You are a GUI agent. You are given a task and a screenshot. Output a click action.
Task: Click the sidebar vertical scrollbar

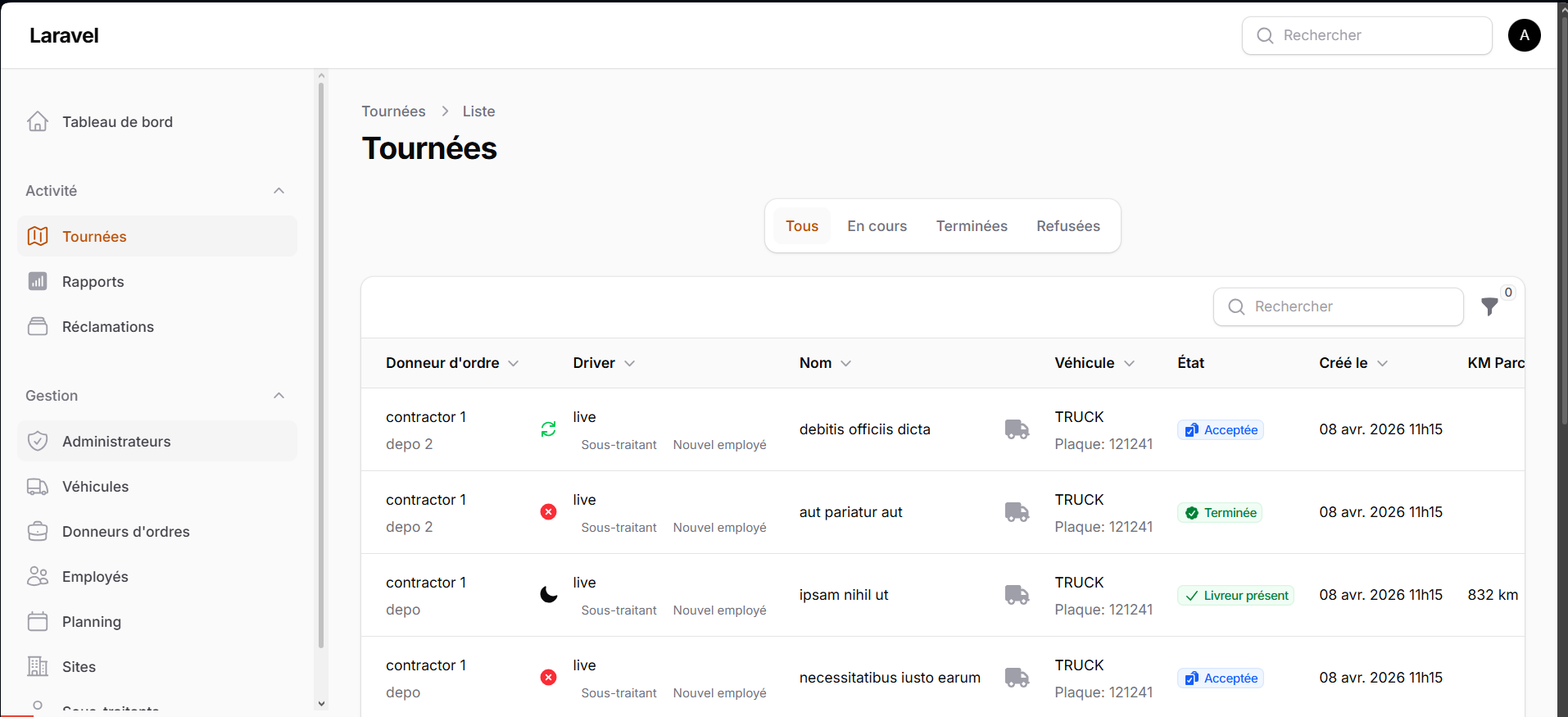coord(321,365)
